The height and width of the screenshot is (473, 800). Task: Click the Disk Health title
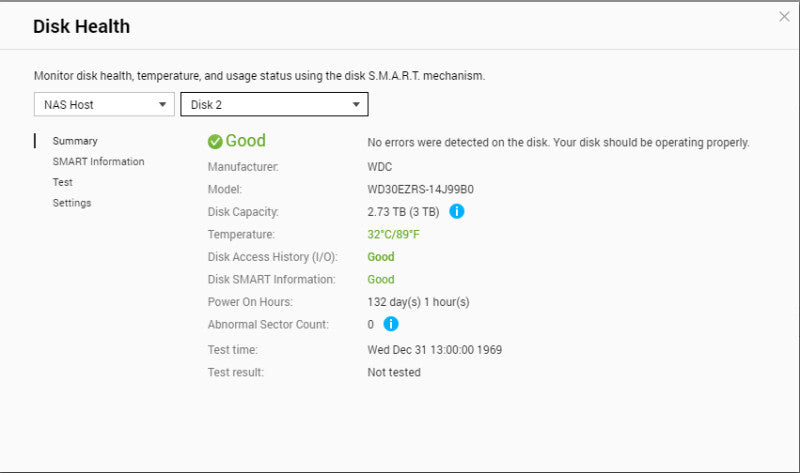pyautogui.click(x=82, y=26)
